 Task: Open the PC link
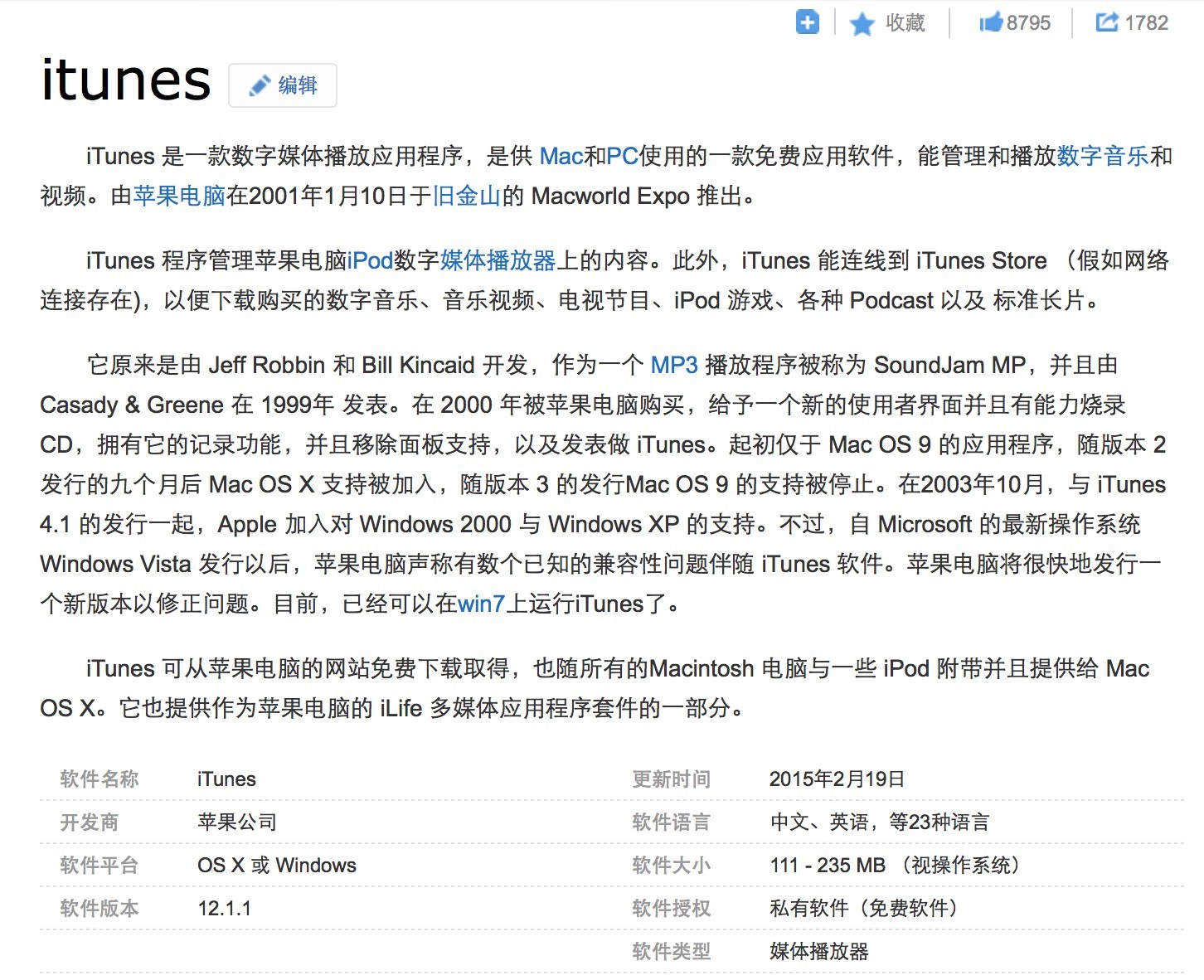[622, 156]
